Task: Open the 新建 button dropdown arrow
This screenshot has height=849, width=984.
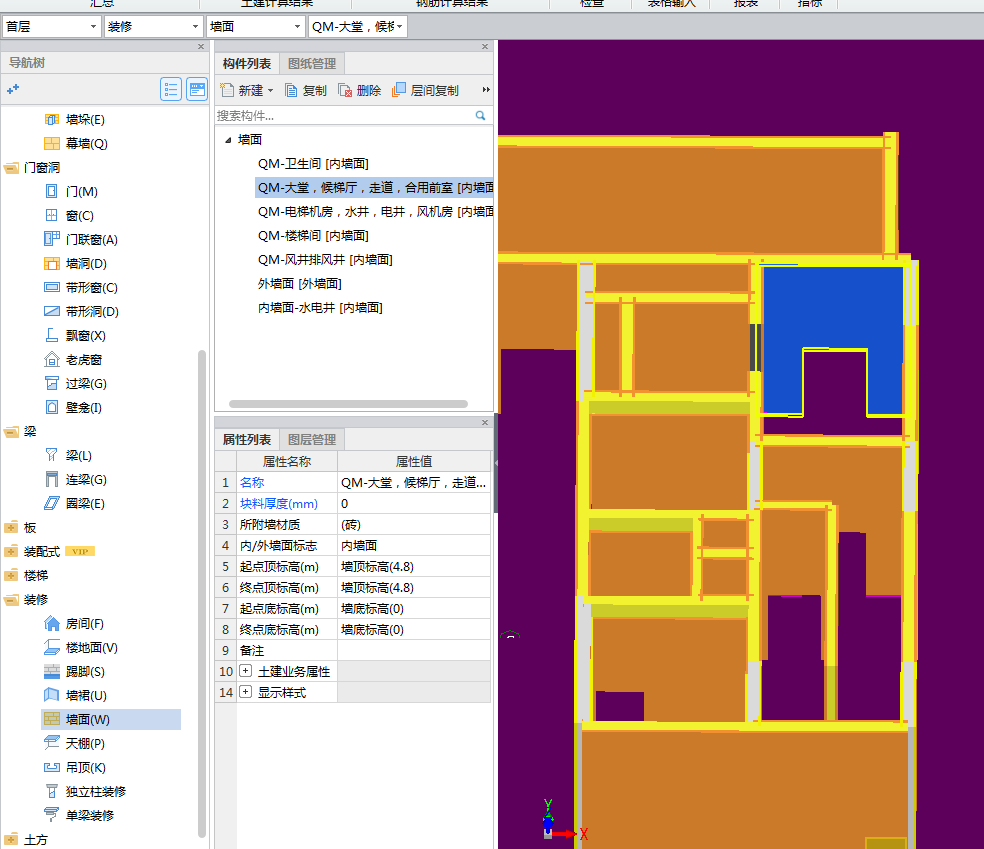Action: [270, 90]
